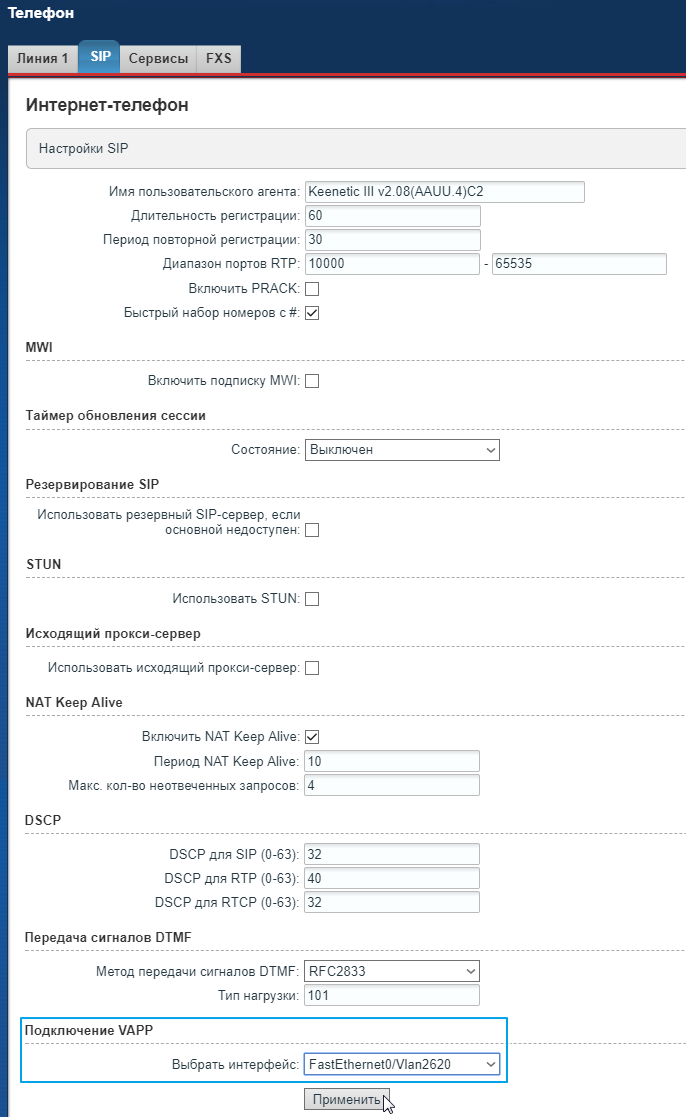Viewport: 686px width, 1117px height.
Task: Open the VAPP interface dropdown
Action: (401, 1064)
